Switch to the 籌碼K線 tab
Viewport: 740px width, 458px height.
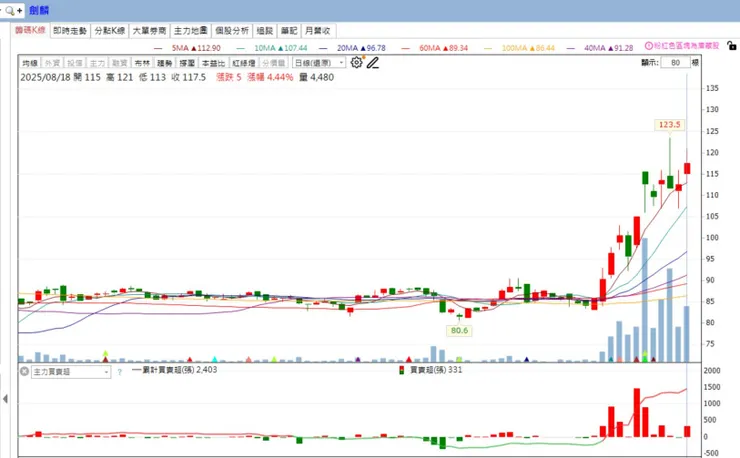point(30,30)
